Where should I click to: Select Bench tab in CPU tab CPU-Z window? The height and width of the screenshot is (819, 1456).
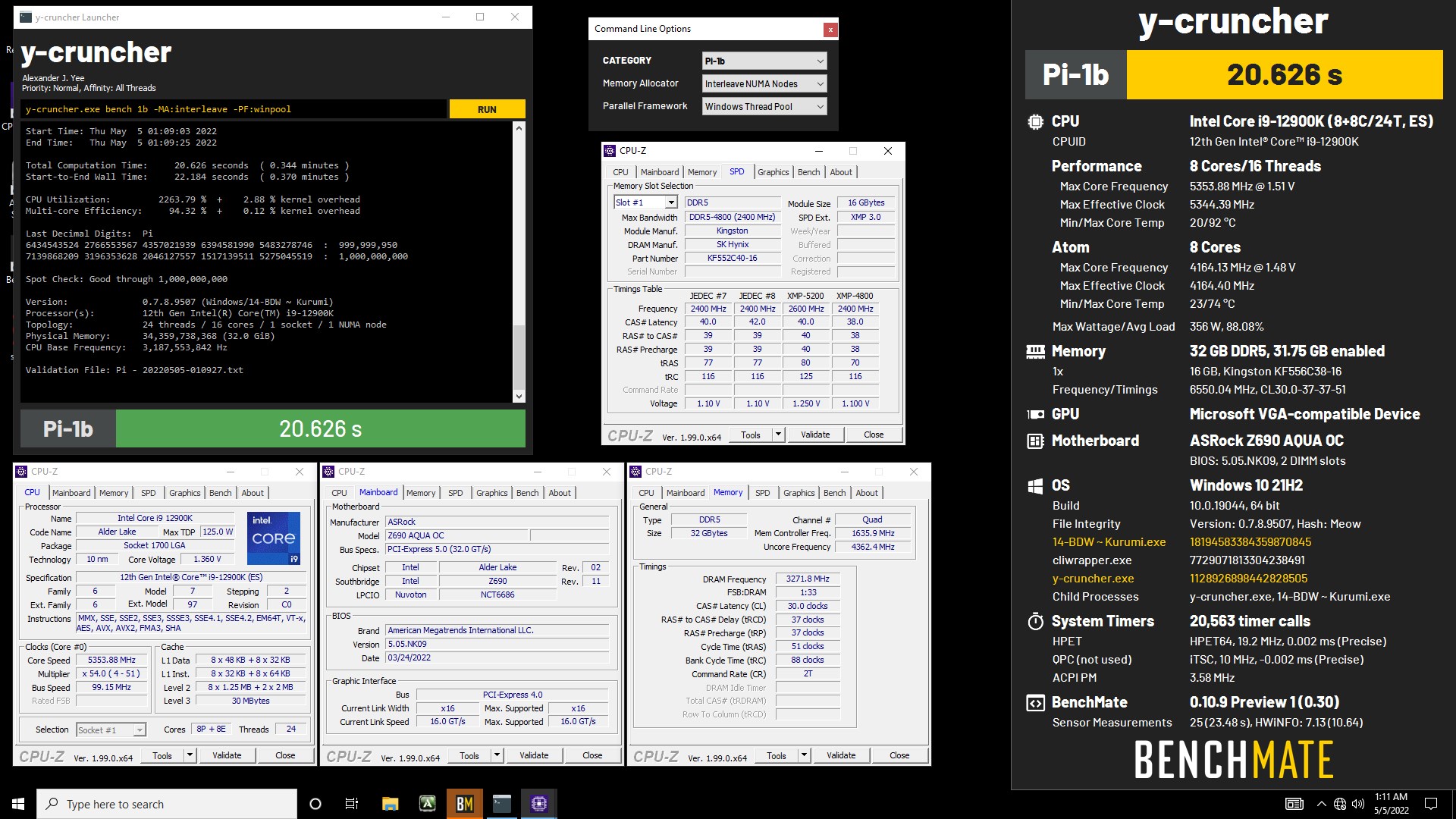tap(220, 493)
